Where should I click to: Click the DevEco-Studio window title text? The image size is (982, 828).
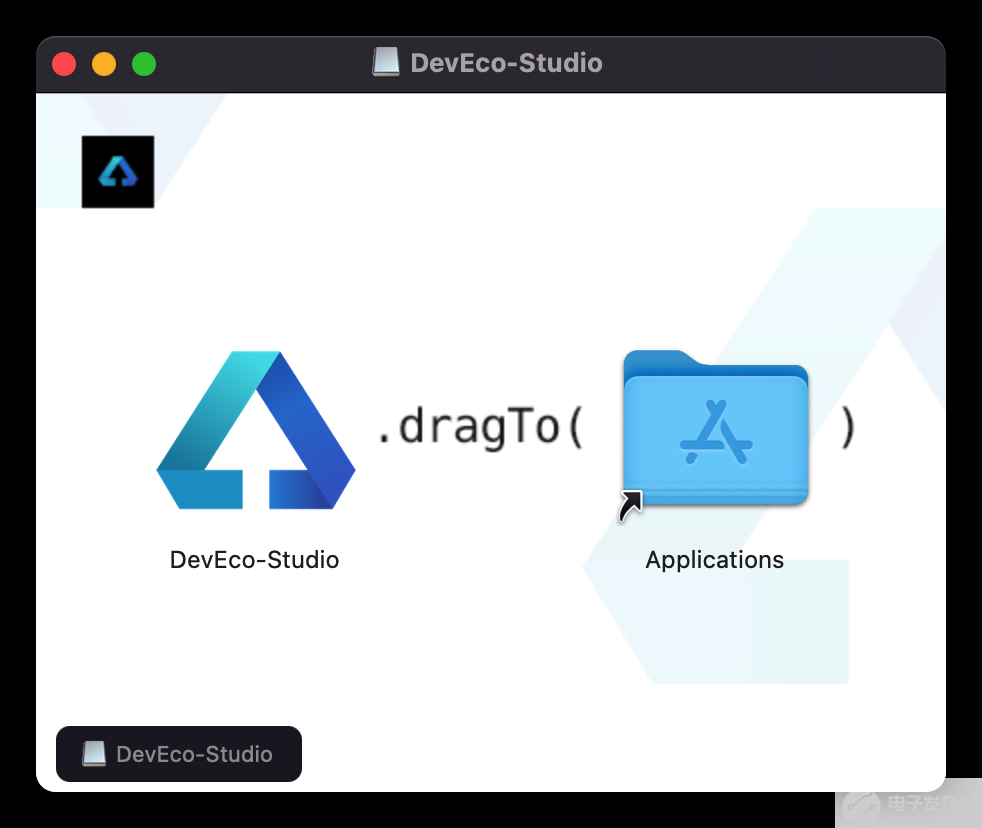(507, 63)
